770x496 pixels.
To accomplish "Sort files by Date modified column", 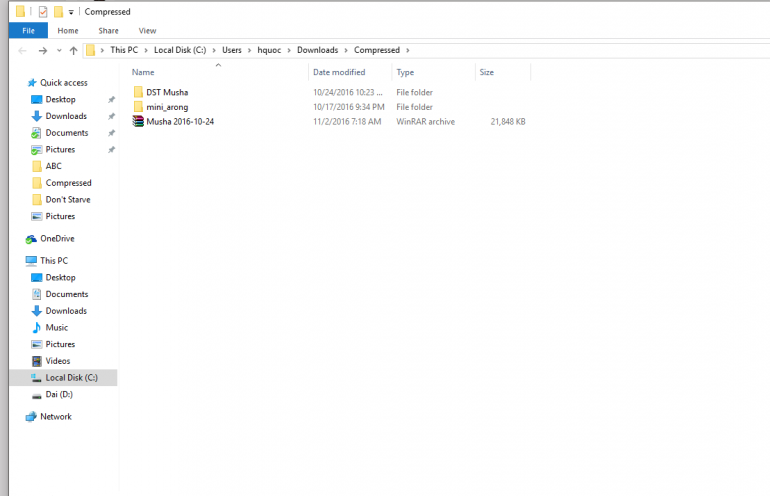I will click(x=339, y=72).
